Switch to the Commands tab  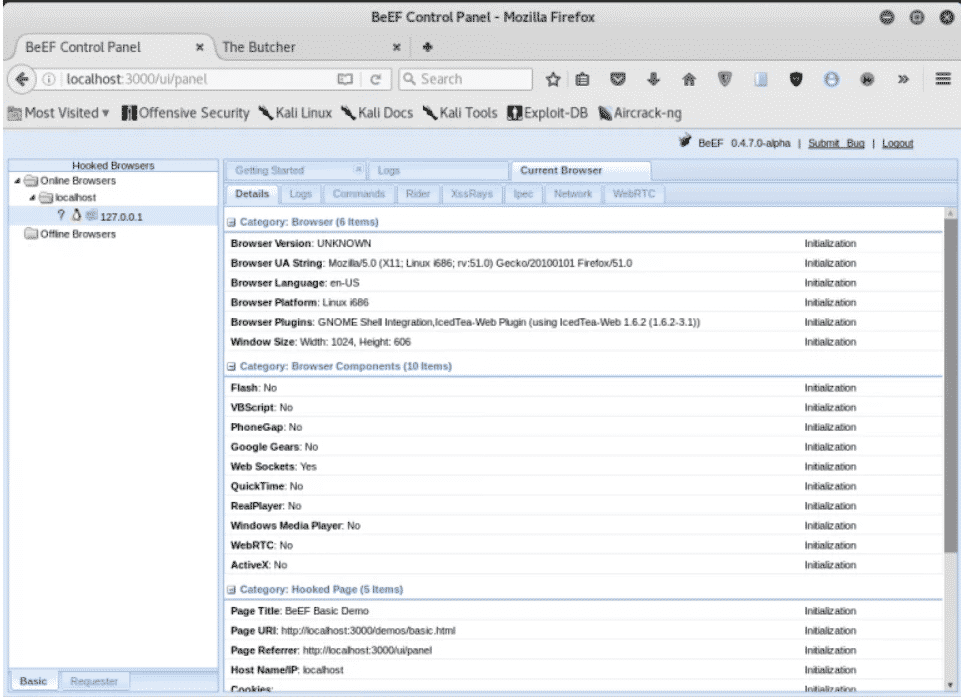[358, 193]
